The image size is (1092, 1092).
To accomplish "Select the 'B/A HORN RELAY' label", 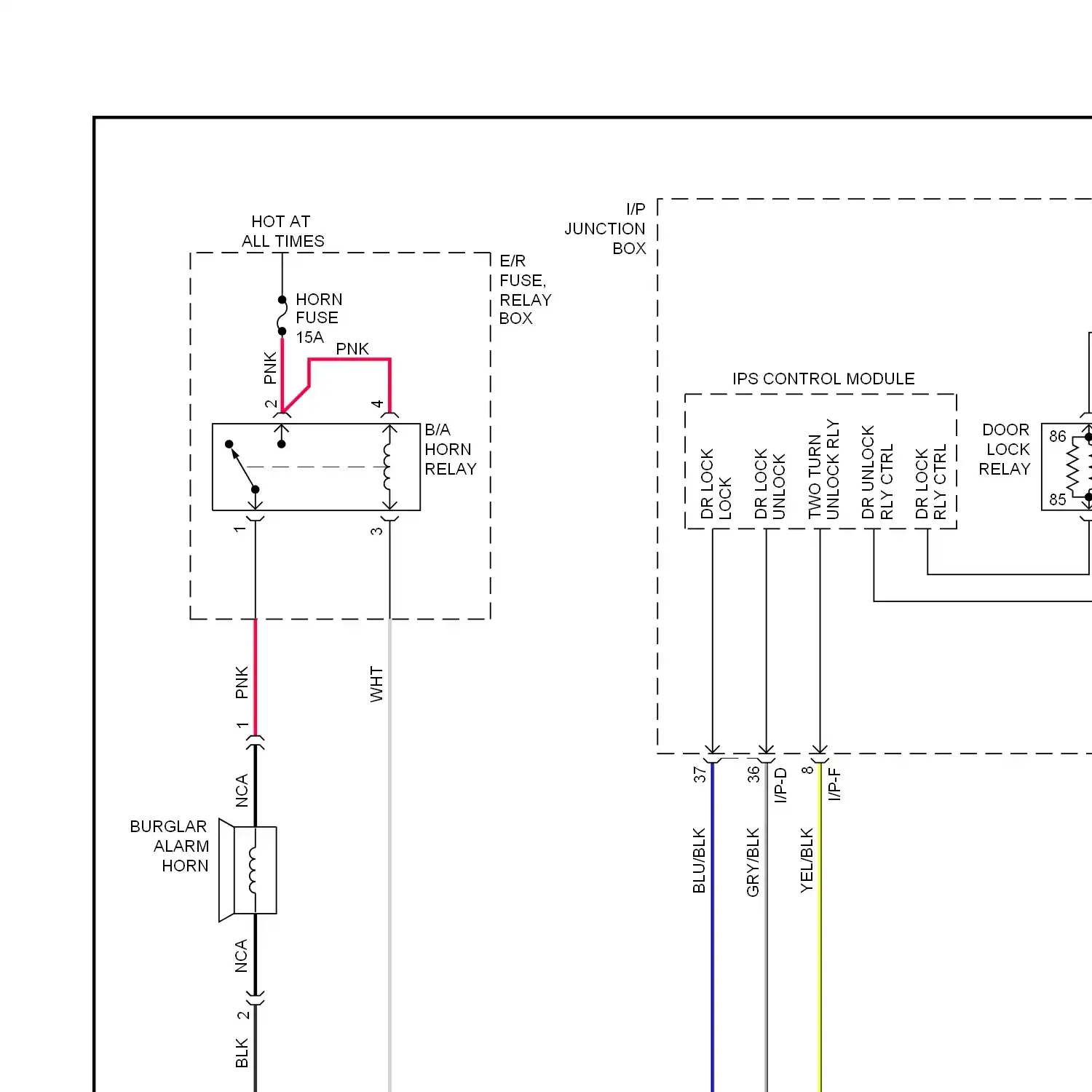I will (450, 449).
